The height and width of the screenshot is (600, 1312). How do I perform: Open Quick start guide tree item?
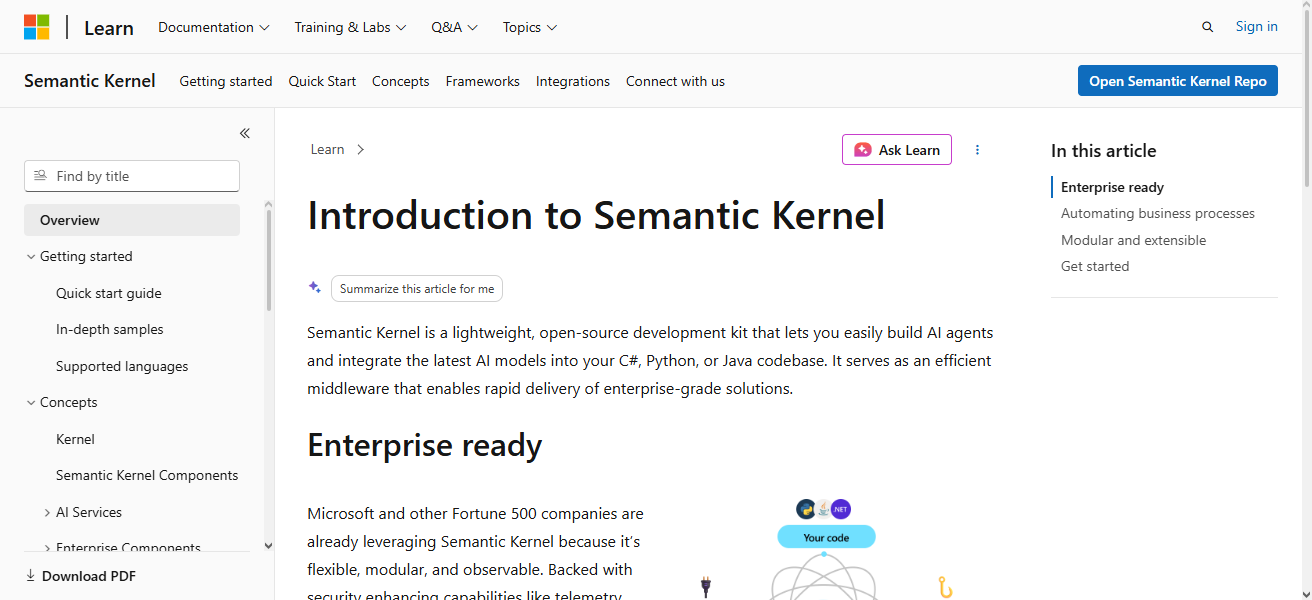click(109, 293)
